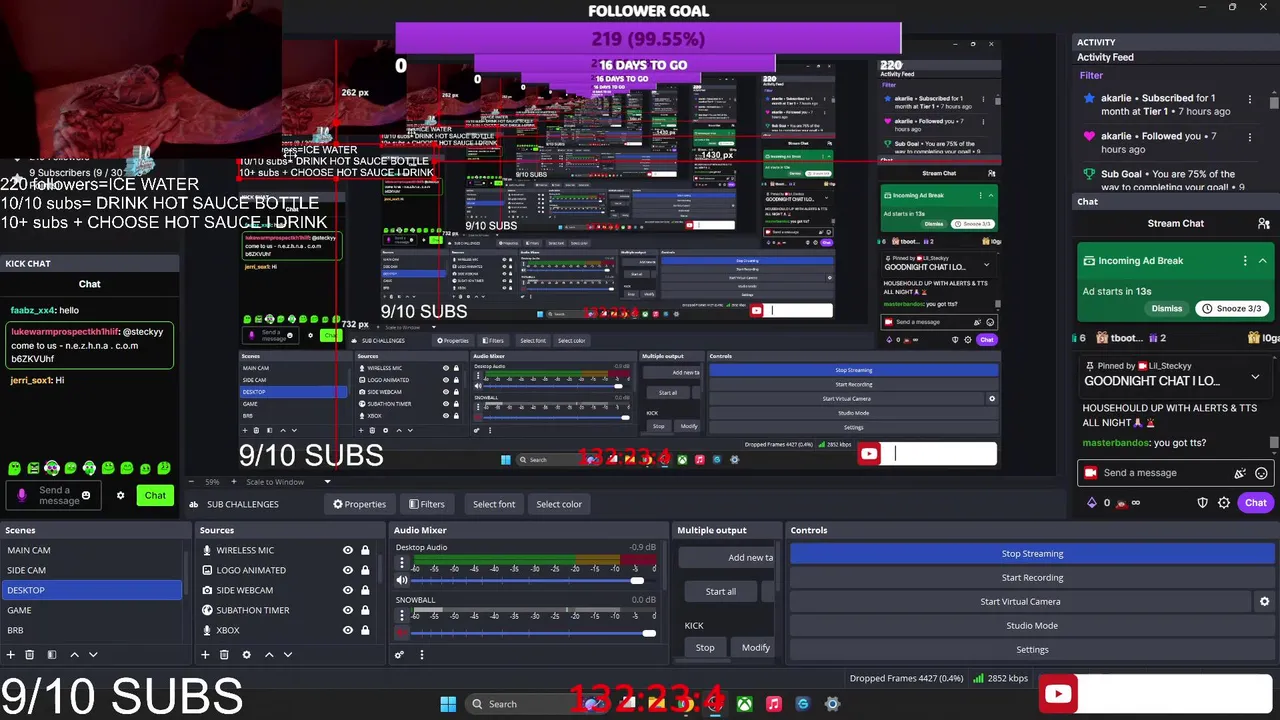Switch to the GAME scene
The height and width of the screenshot is (720, 1280).
pos(91,610)
